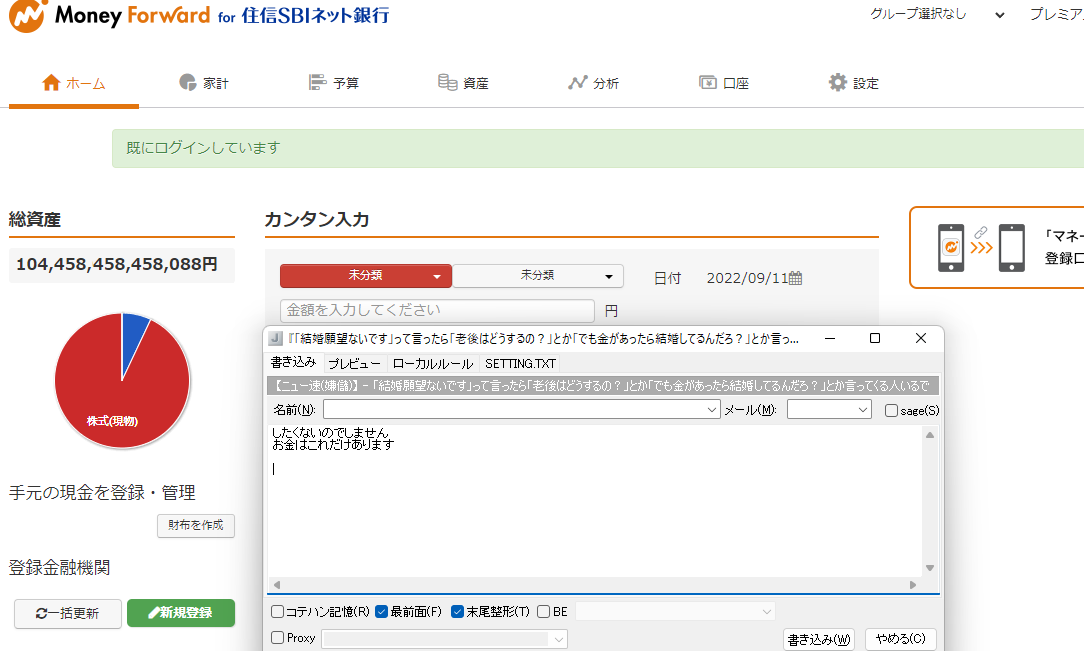Open the 口座 accounts tab
The width and height of the screenshot is (1084, 651).
pyautogui.click(x=724, y=84)
